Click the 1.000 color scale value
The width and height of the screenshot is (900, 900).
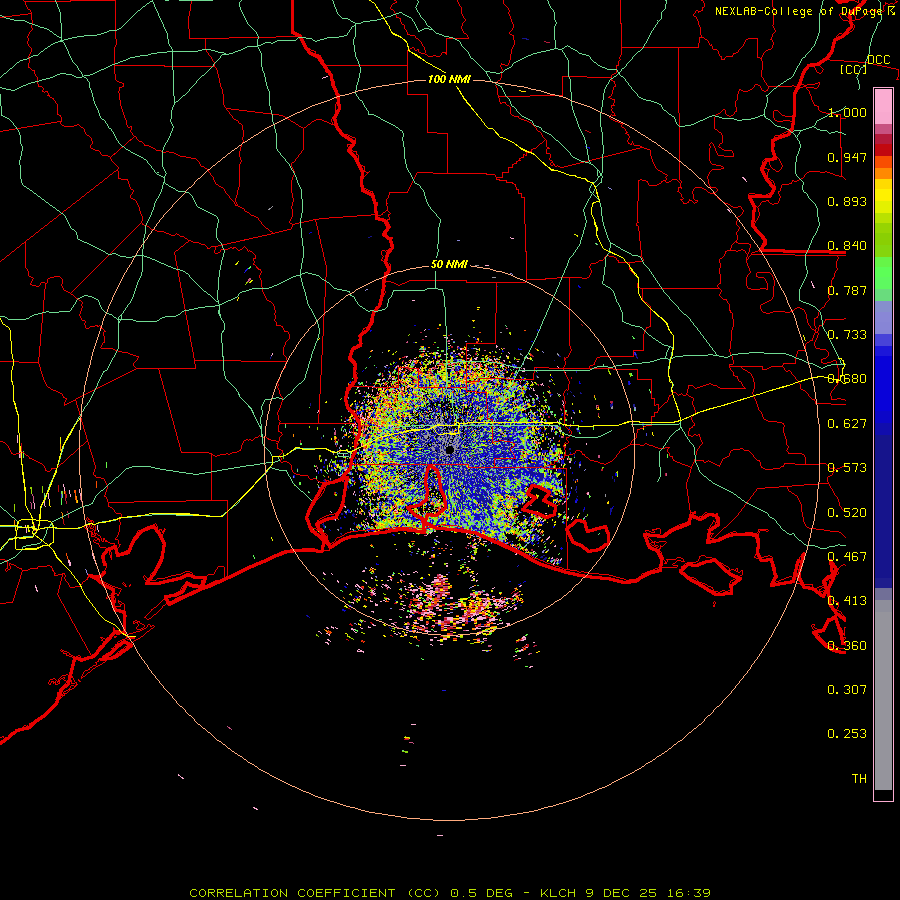[x=847, y=112]
